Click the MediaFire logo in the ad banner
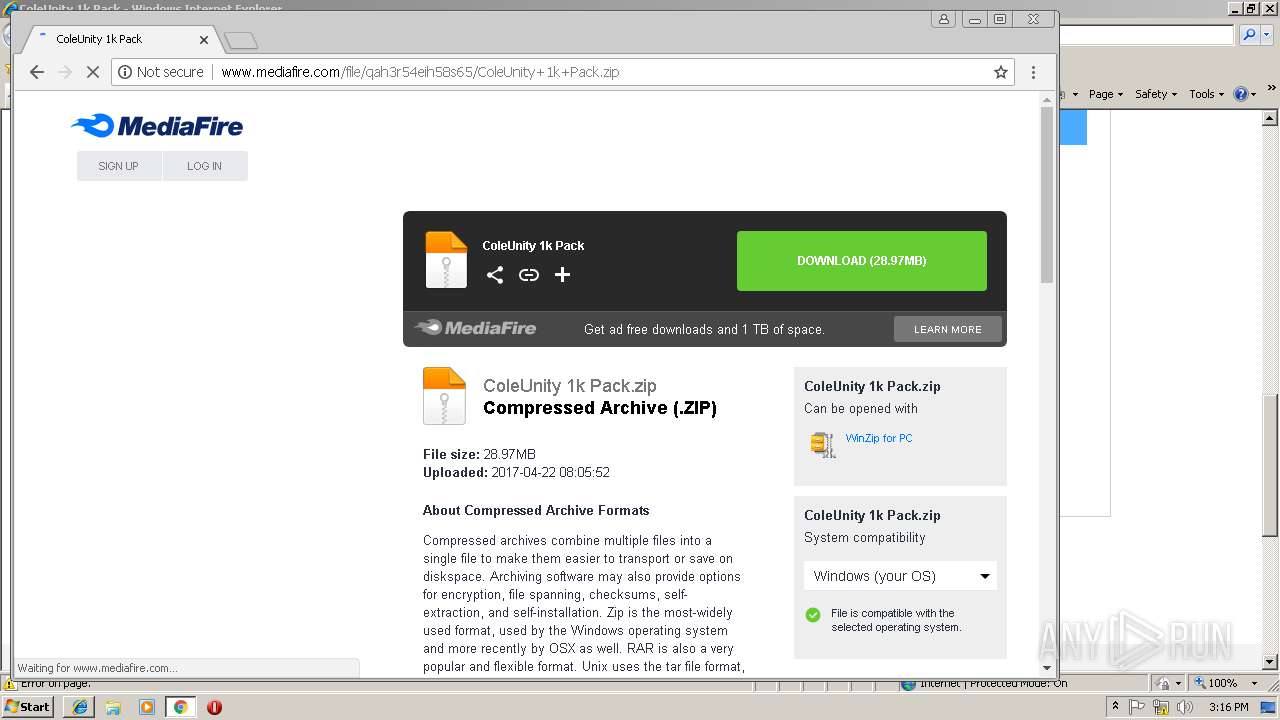 (476, 328)
